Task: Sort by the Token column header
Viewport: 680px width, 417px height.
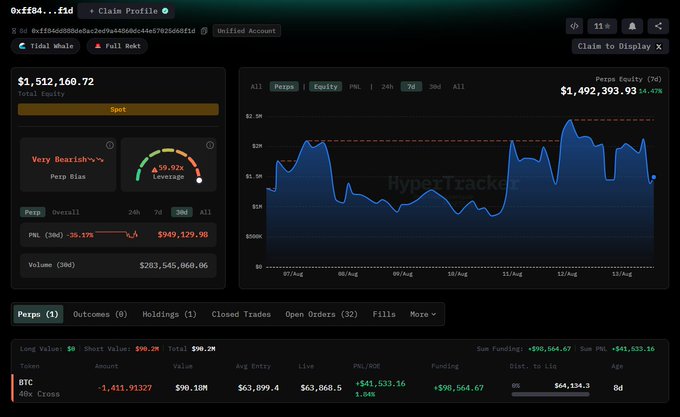Action: click(29, 366)
